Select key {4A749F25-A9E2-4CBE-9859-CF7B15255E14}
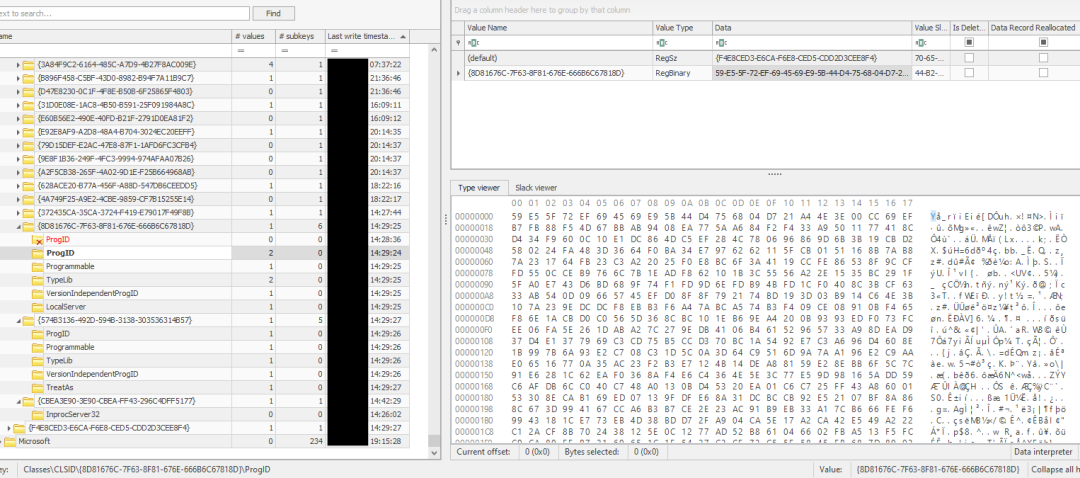The image size is (1080, 478). [x=115, y=199]
